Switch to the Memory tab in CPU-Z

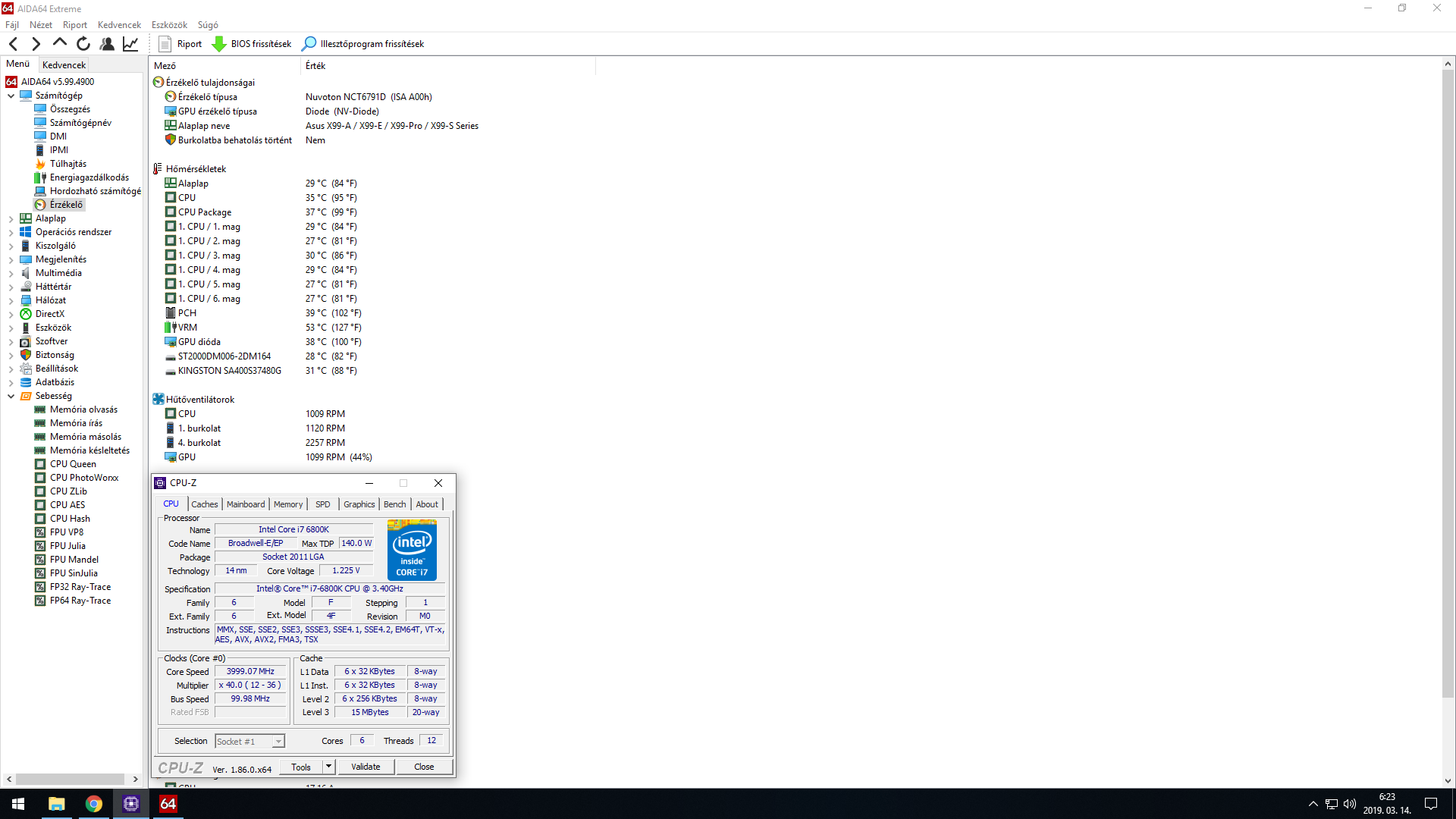[x=288, y=504]
